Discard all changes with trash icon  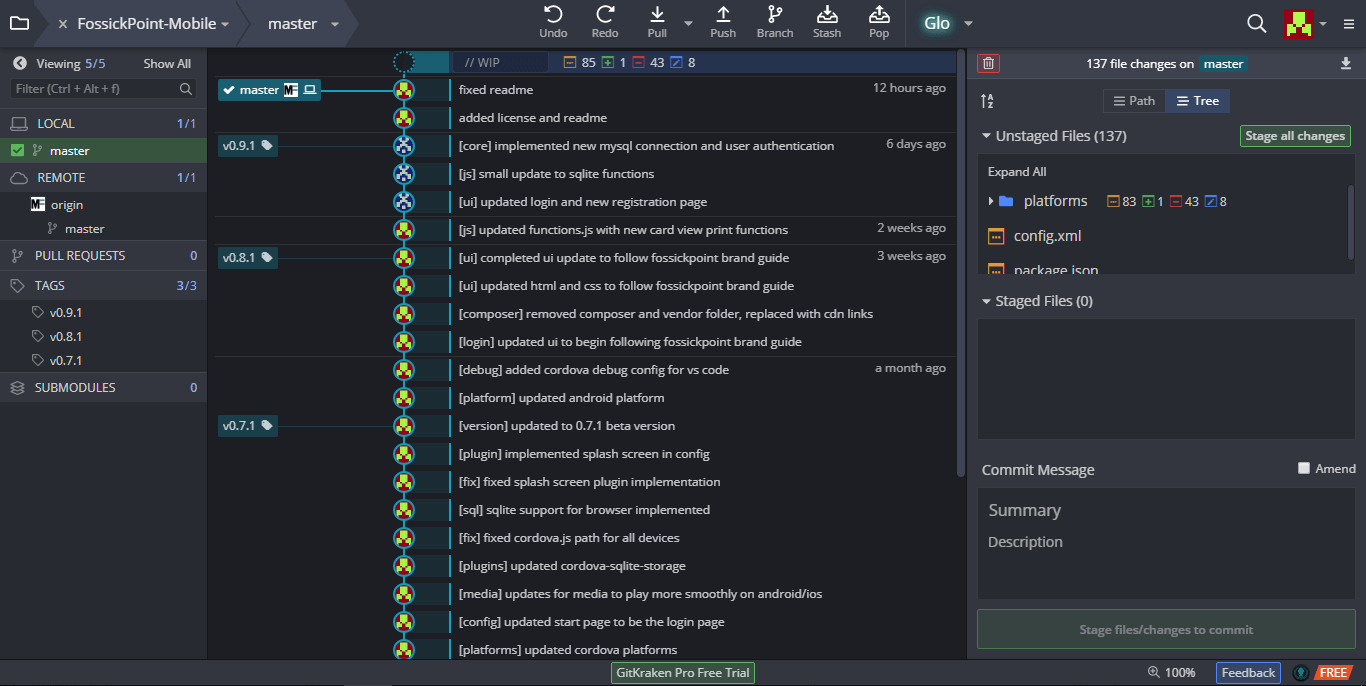(x=989, y=63)
